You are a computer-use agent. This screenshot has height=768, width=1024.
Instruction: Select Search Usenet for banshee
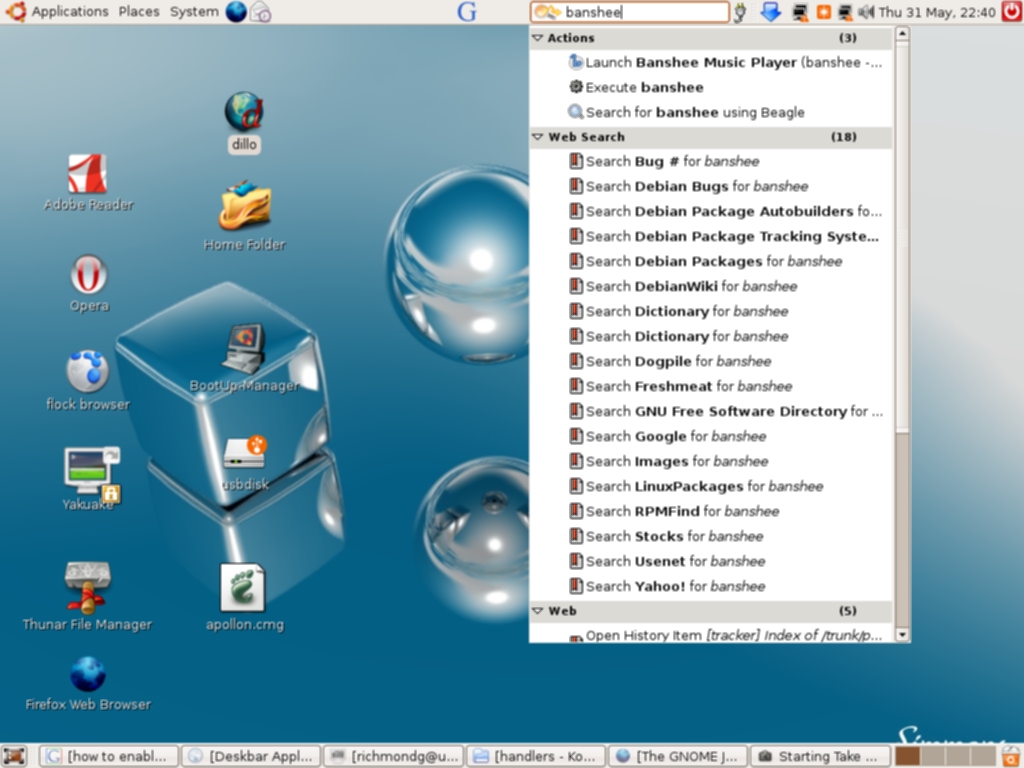click(711, 561)
